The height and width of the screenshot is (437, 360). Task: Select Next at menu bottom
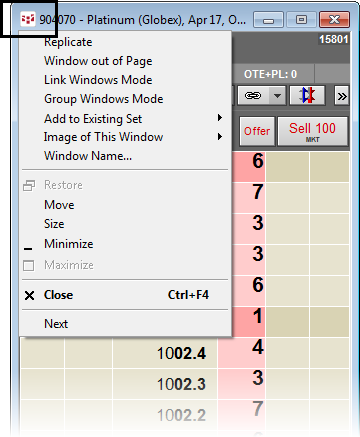(56, 324)
